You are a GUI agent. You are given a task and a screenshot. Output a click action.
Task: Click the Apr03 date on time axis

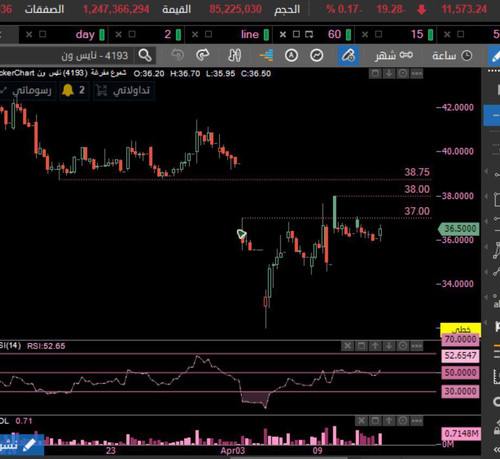click(x=233, y=451)
